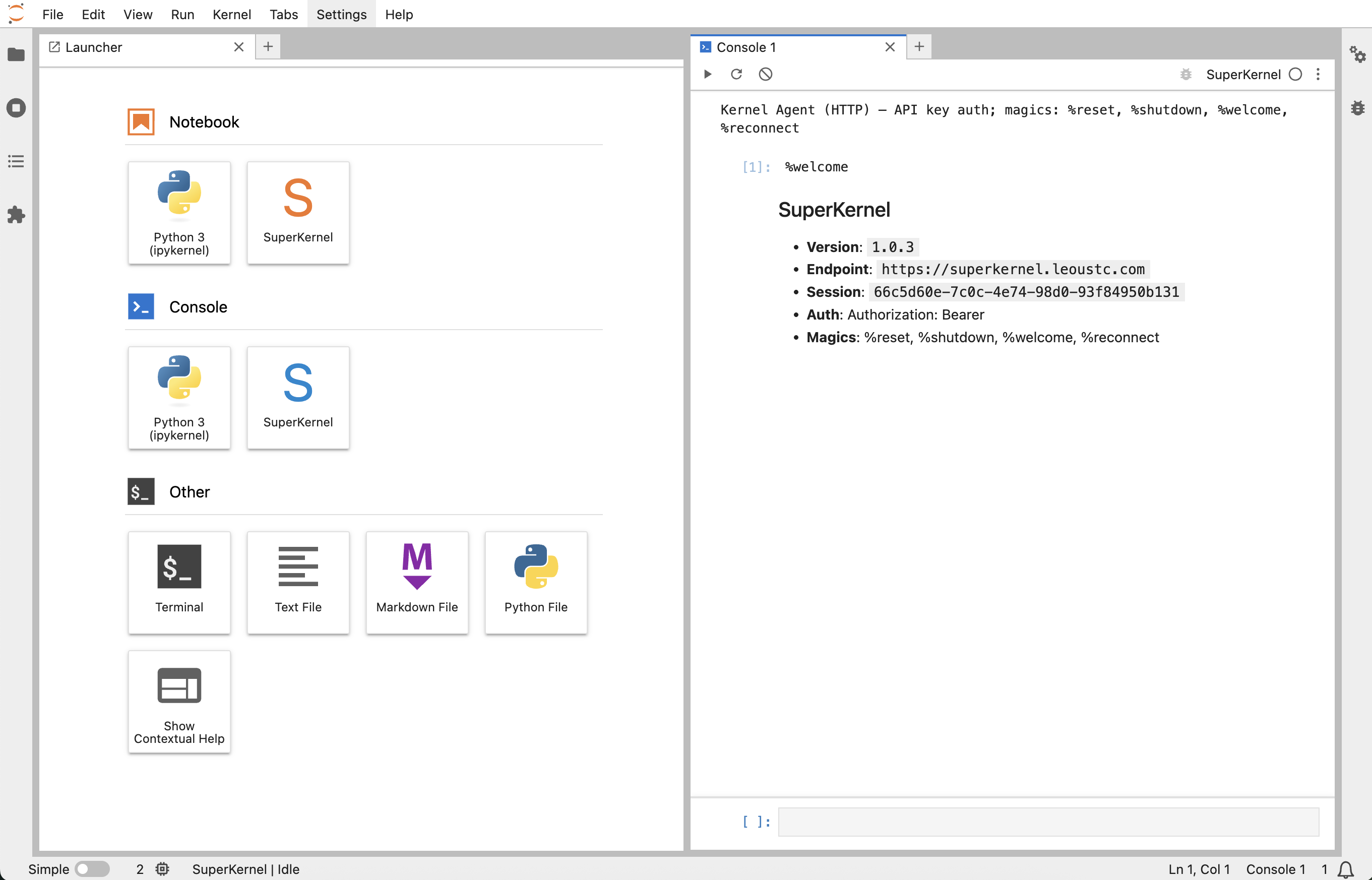Click SuperKernel kernel name selector
This screenshot has height=880, width=1372.
[1243, 74]
